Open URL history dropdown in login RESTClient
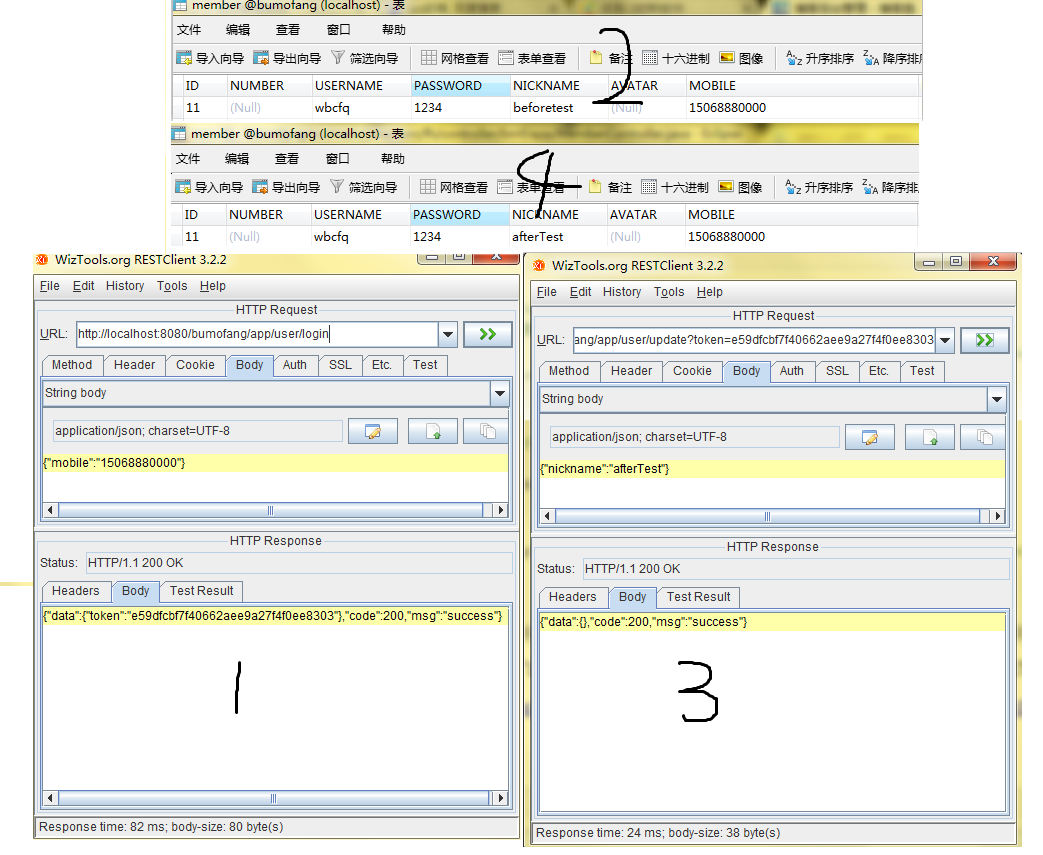Screen dimensions: 1043x855 (x=448, y=334)
